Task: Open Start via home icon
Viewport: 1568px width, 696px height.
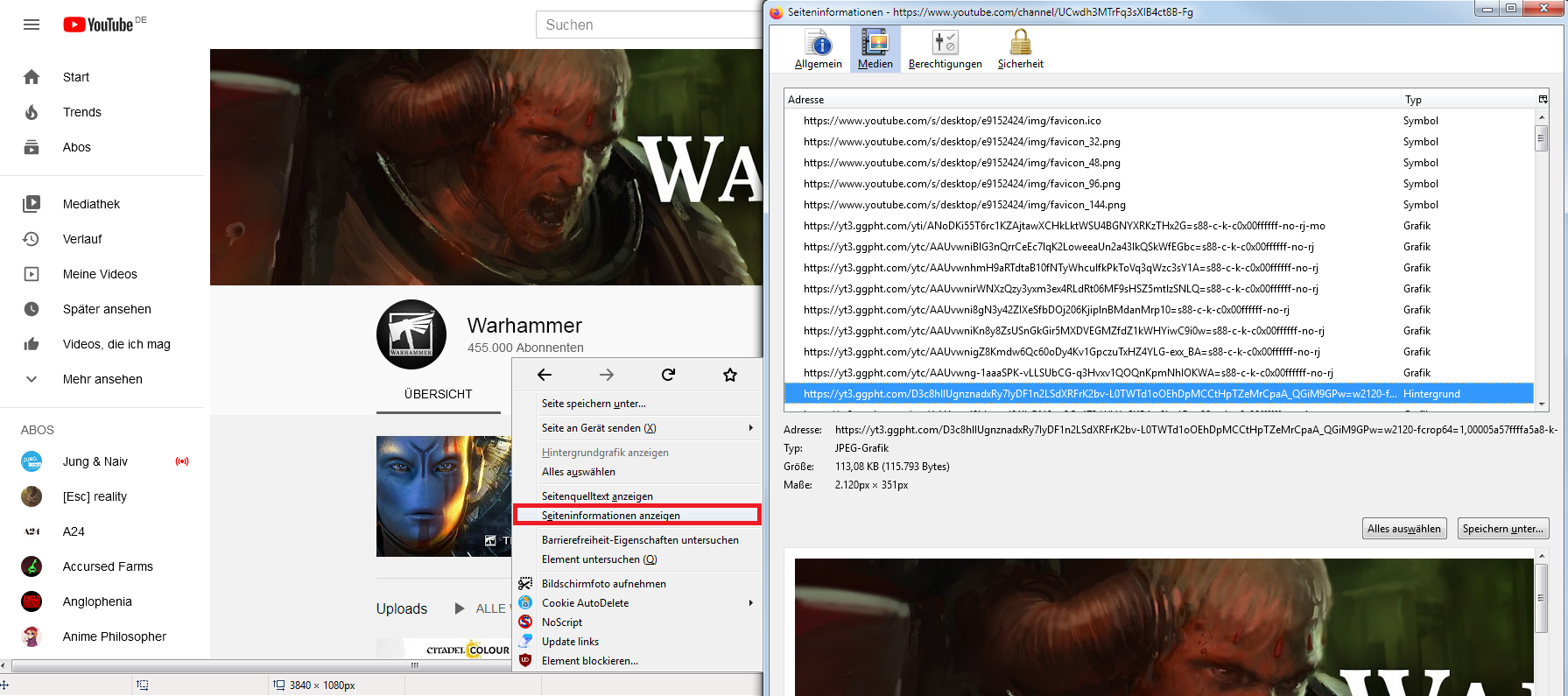Action: click(32, 77)
